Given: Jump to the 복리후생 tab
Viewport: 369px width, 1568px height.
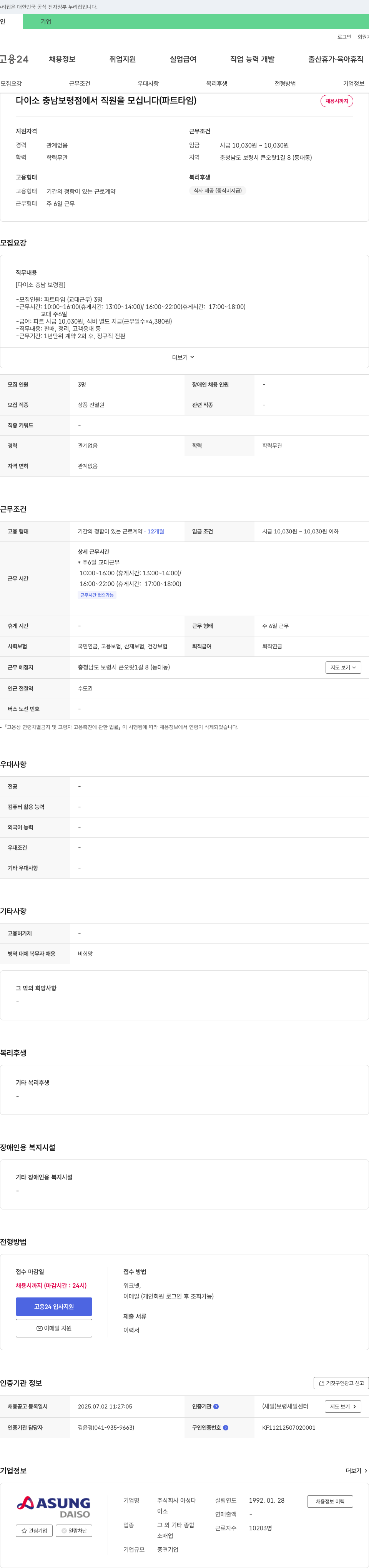Looking at the screenshot, I should 217,83.
